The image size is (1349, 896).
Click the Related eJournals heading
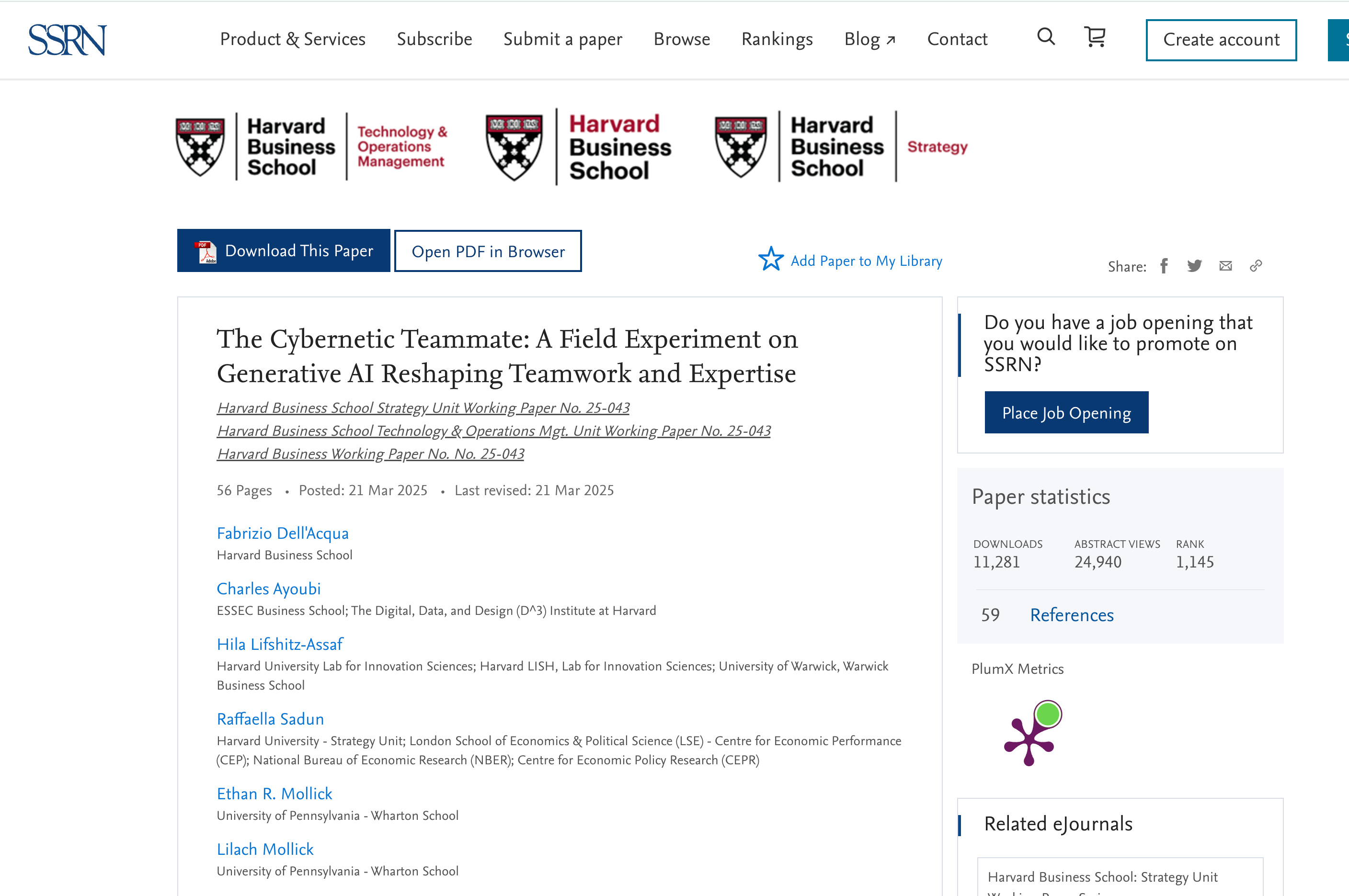point(1057,824)
